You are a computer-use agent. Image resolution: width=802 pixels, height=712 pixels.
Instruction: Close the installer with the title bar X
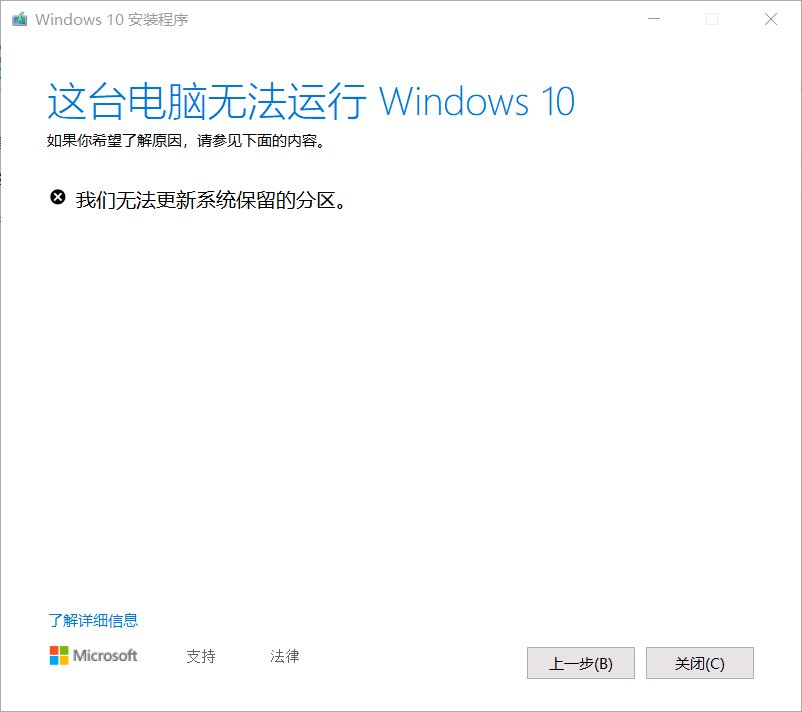tap(771, 19)
